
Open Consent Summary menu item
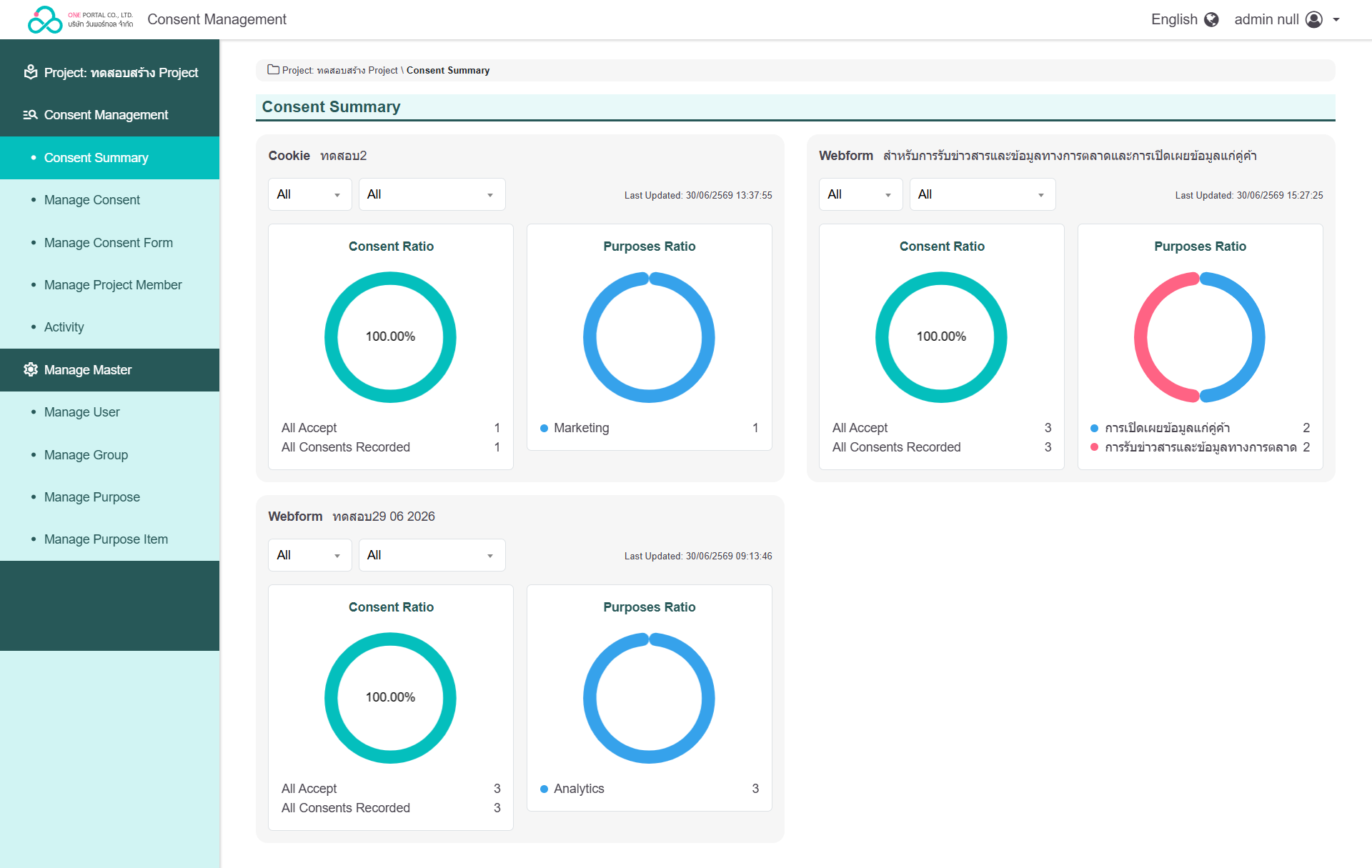tap(109, 158)
